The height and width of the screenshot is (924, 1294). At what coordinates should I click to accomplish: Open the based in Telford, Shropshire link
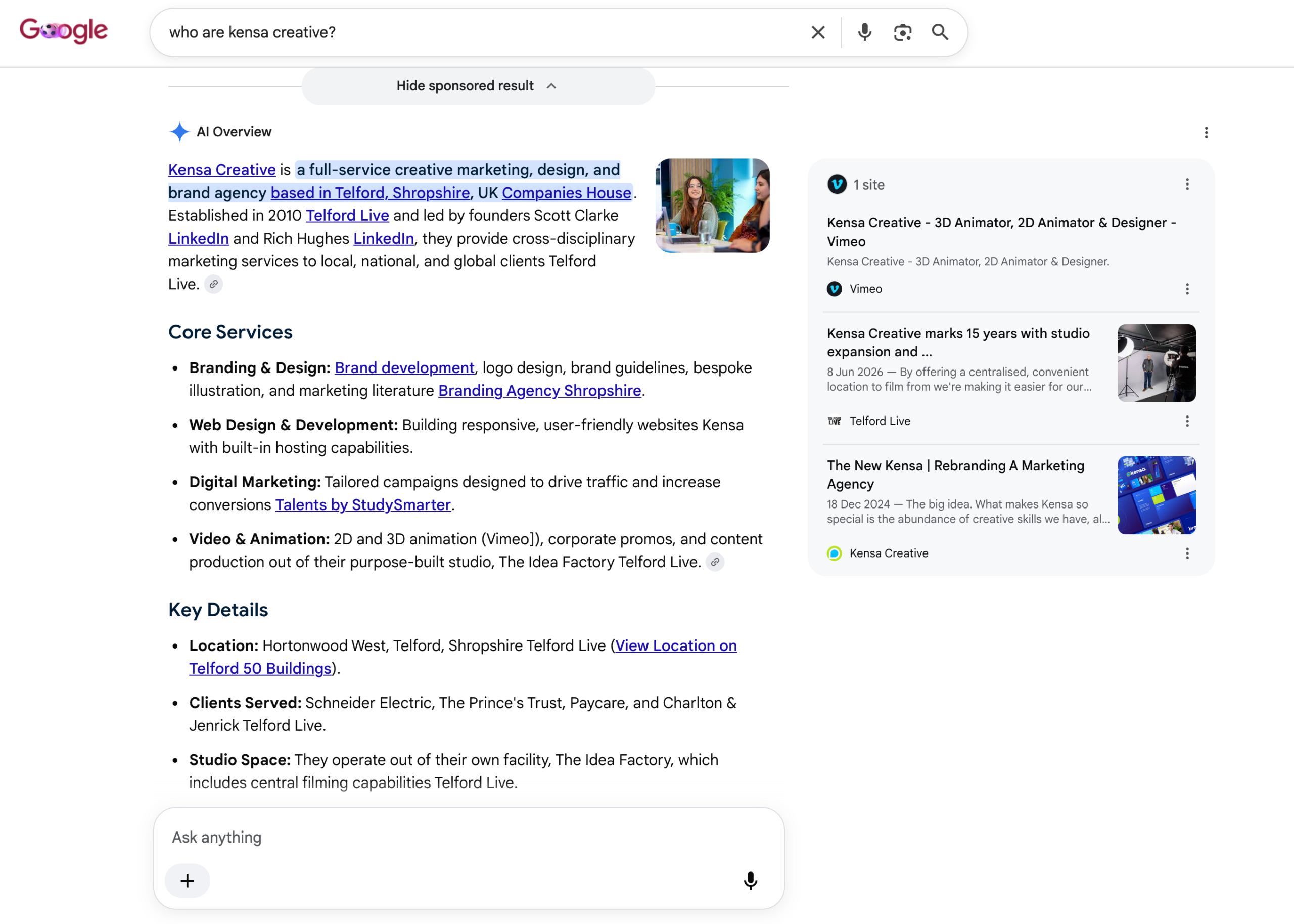[x=371, y=193]
